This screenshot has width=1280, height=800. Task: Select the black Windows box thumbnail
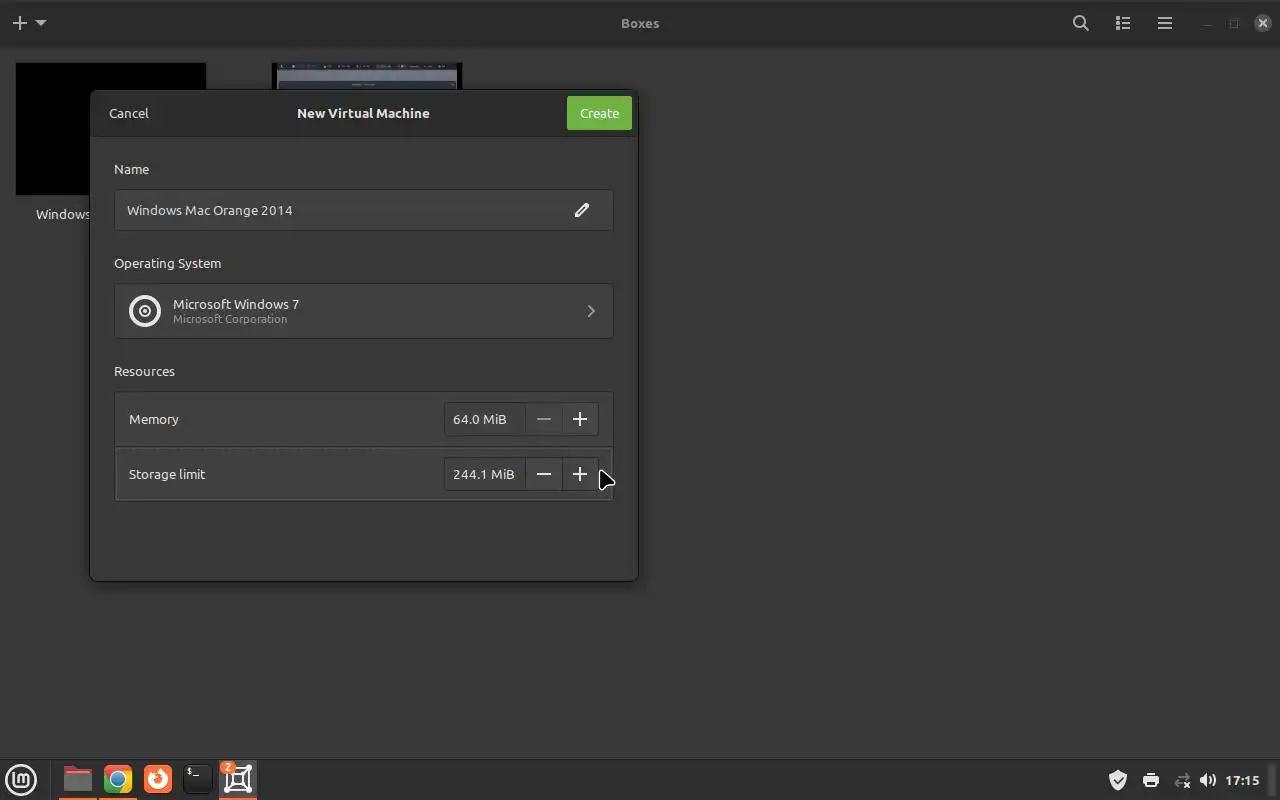pyautogui.click(x=52, y=130)
